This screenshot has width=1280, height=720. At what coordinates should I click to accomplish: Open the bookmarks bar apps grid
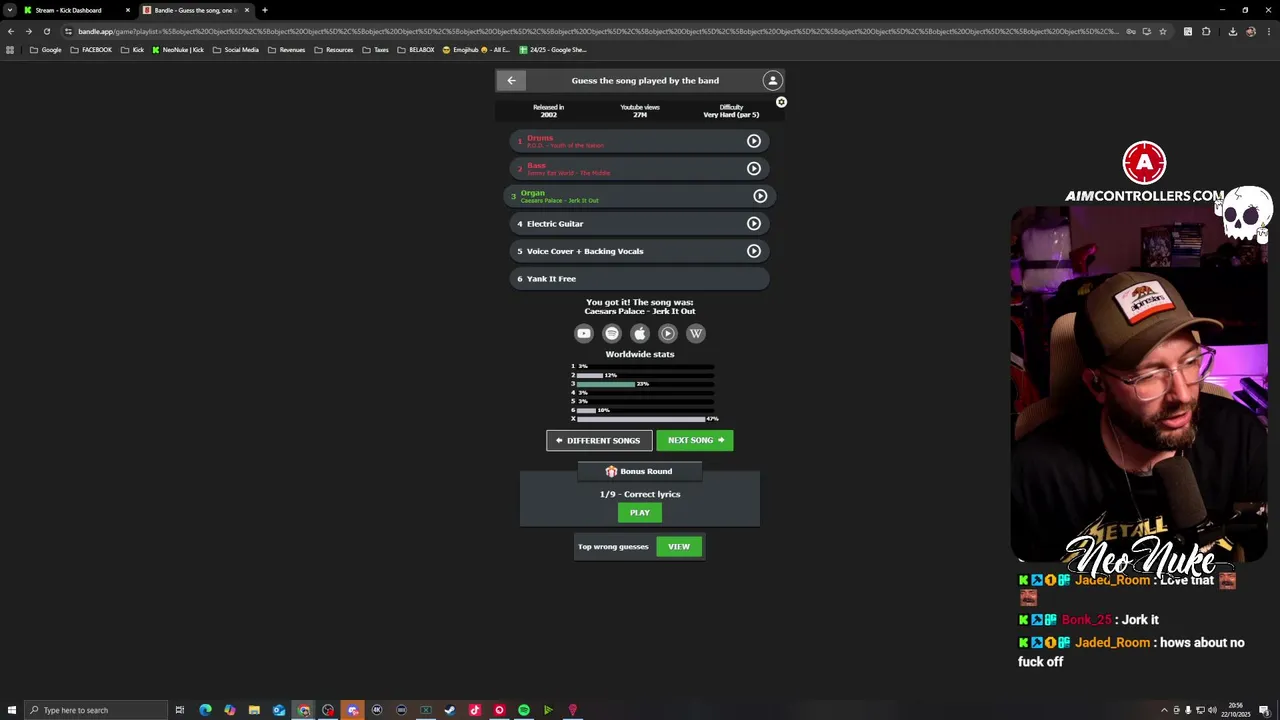coord(10,50)
